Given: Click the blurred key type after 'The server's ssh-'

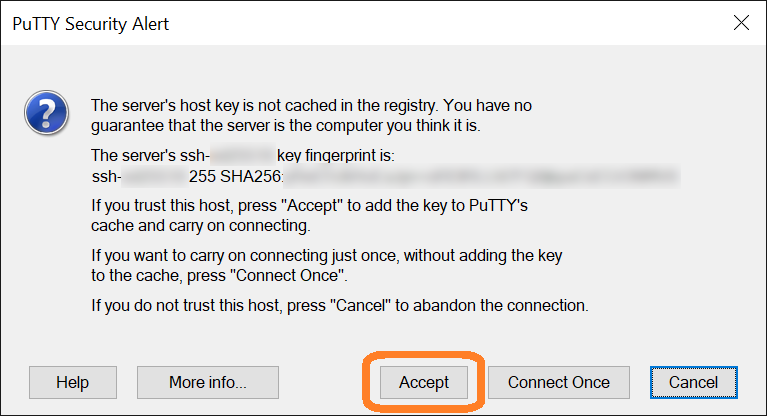Looking at the screenshot, I should (243, 154).
